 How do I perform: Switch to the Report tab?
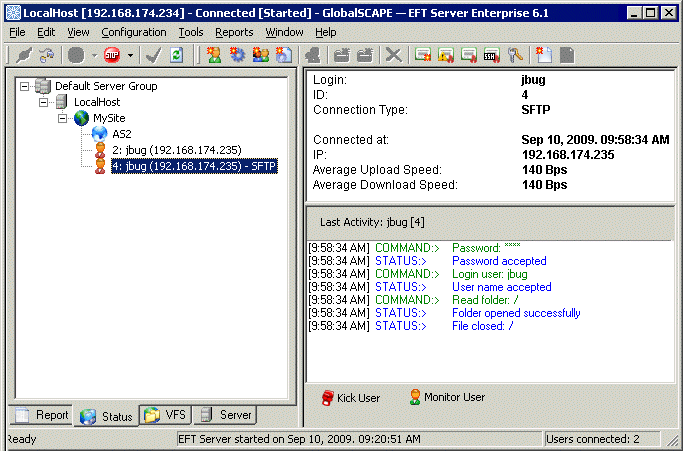(x=41, y=415)
